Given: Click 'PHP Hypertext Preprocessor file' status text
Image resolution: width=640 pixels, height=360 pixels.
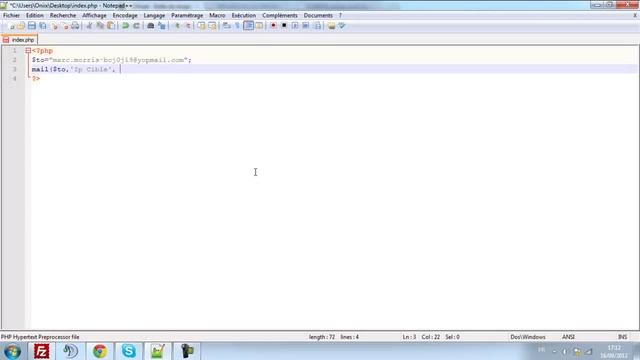Looking at the screenshot, I should [40, 337].
